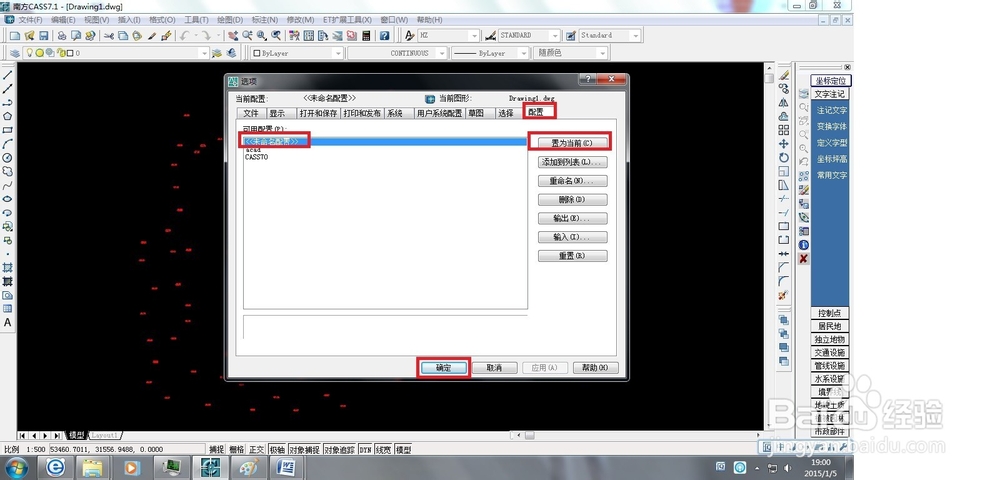Select CASS70 in available profiles list
This screenshot has width=1000, height=480.
[x=256, y=157]
